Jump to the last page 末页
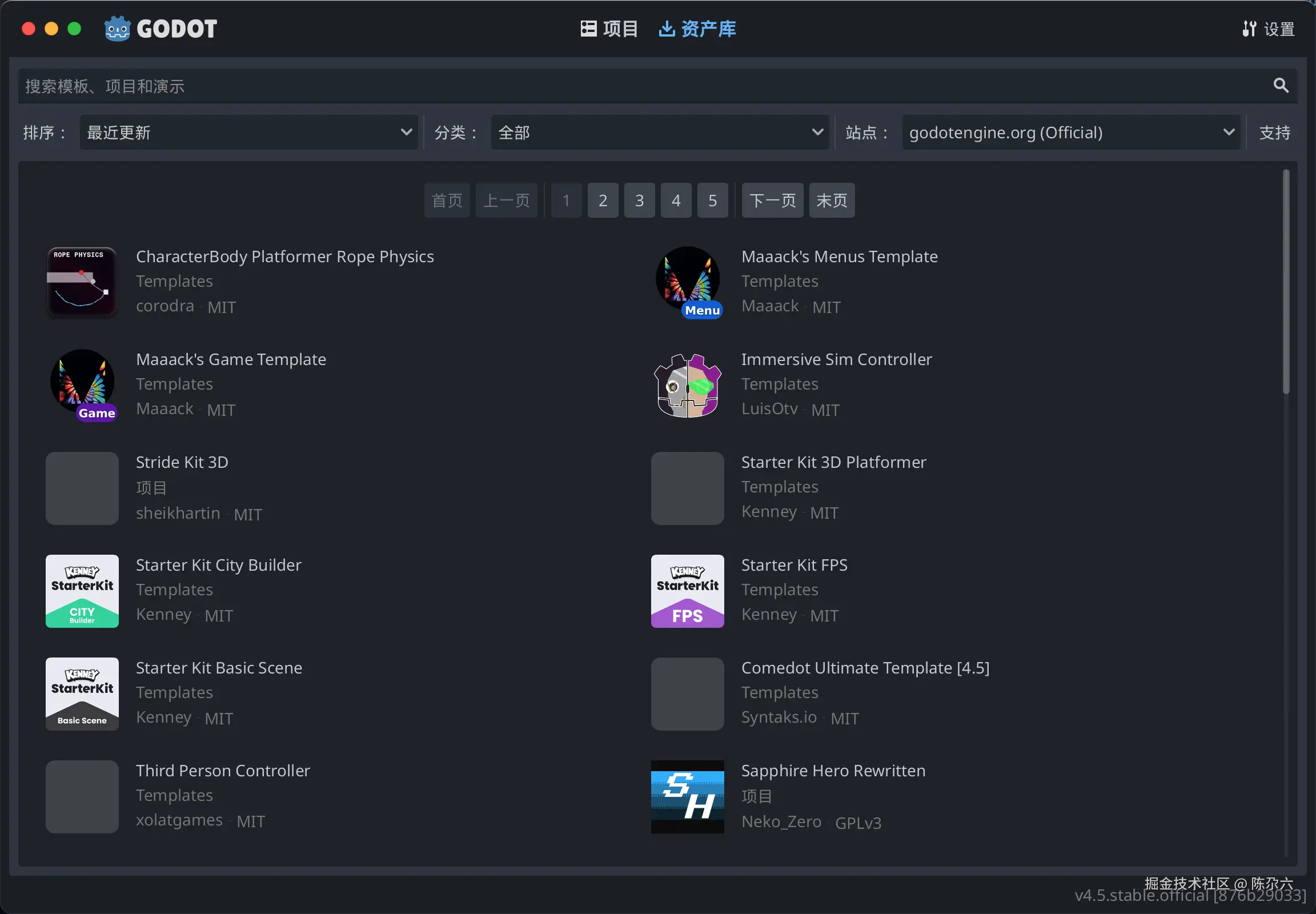Screen dimensions: 1316x914 [831, 201]
